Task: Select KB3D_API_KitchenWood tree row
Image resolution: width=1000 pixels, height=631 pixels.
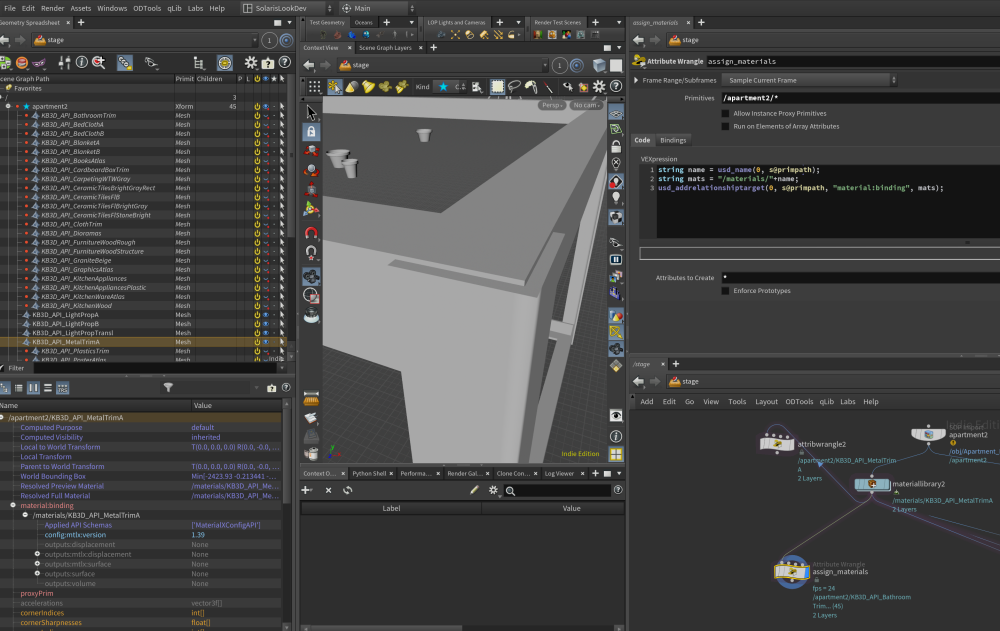Action: pyautogui.click(x=77, y=306)
